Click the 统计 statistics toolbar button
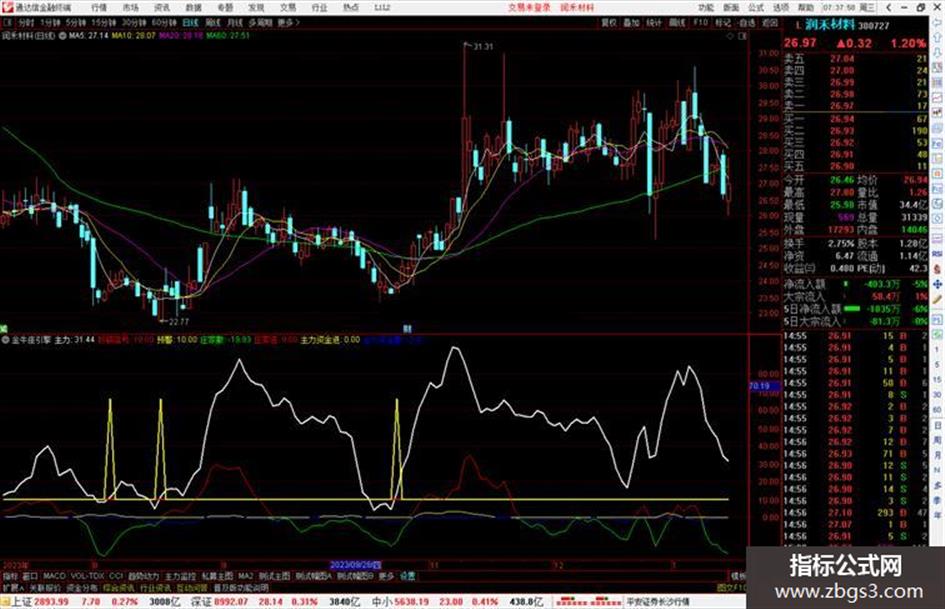The height and width of the screenshot is (609, 945). tap(654, 22)
